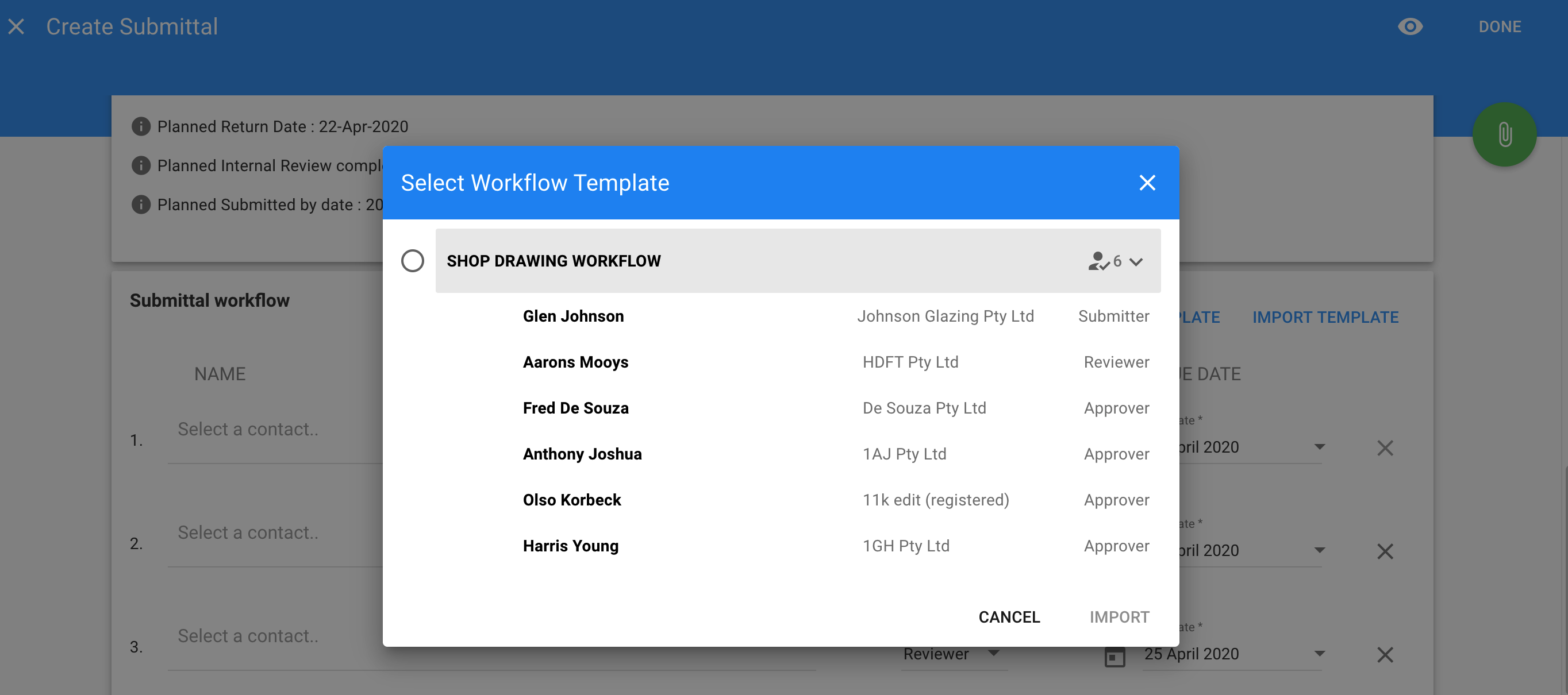The height and width of the screenshot is (695, 1568).
Task: Click 1AJ Pty Ltd company text
Action: tap(905, 454)
